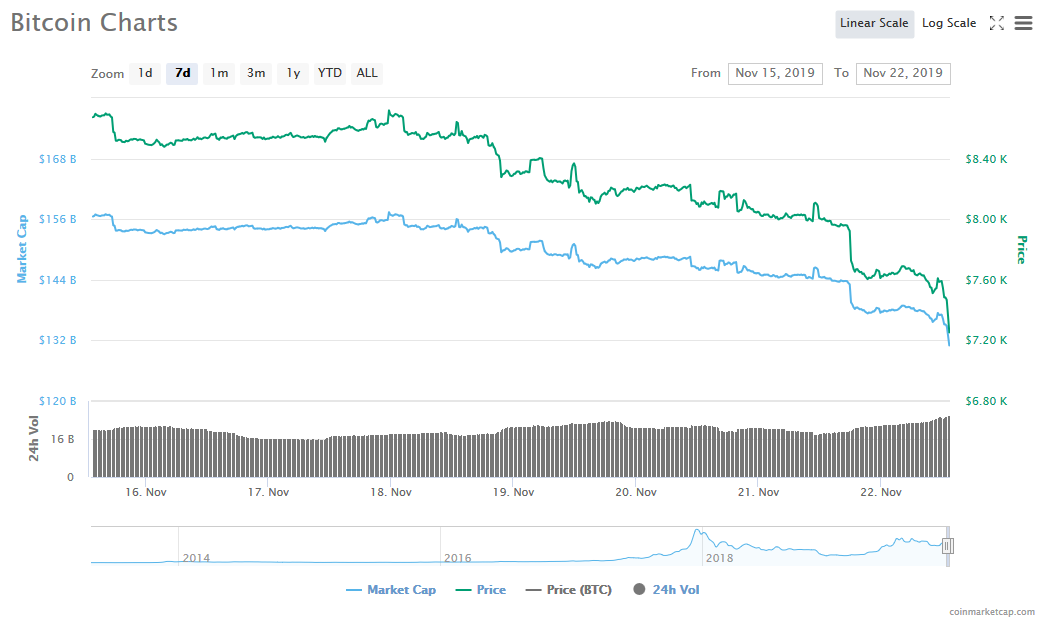Screen dimensions: 1045x620
Task: Set zoom to 7d
Action: point(183,73)
